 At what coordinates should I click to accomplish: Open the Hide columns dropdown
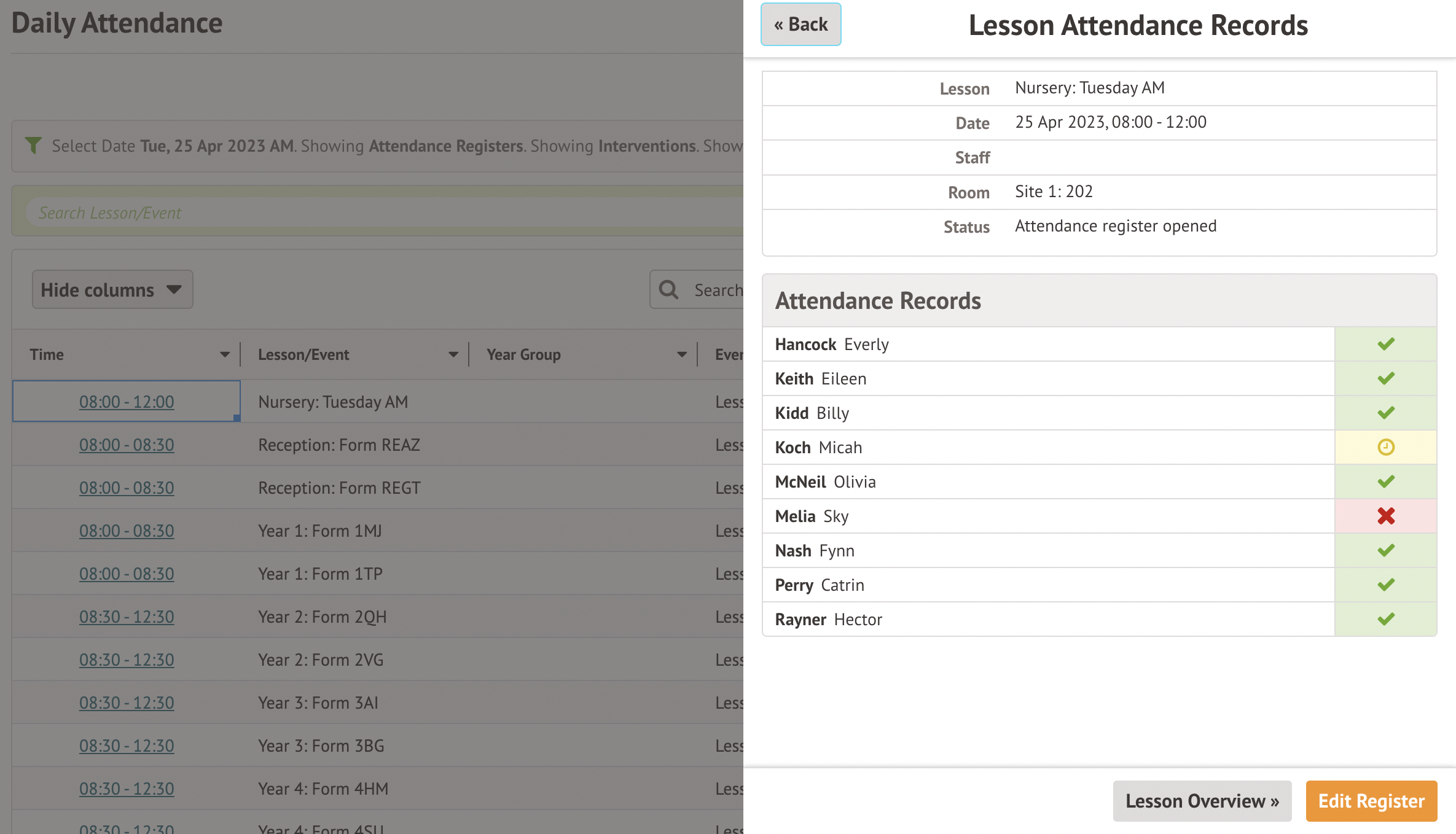[x=112, y=290]
